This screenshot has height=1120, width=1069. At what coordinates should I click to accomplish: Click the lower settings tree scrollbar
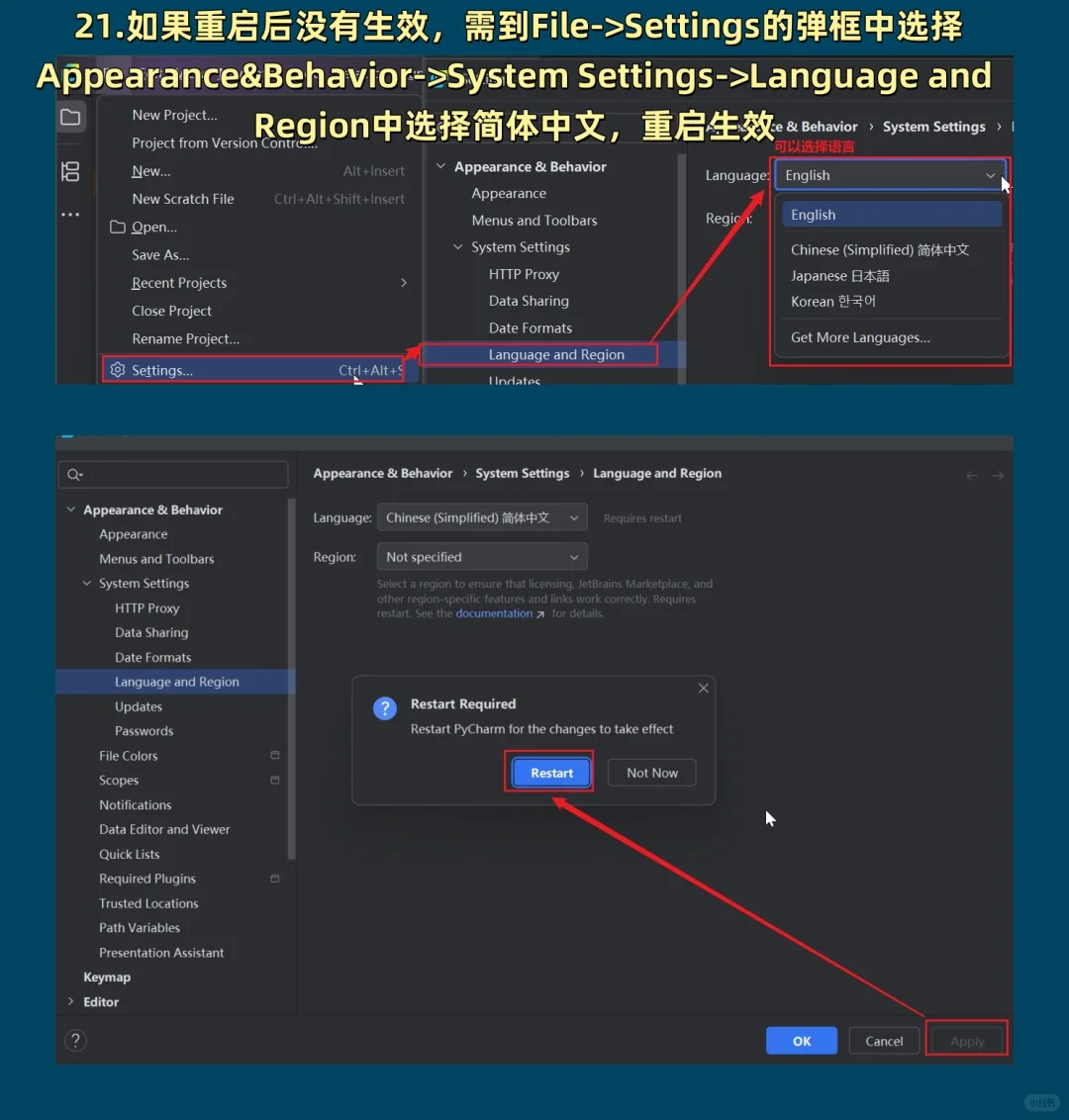291,679
